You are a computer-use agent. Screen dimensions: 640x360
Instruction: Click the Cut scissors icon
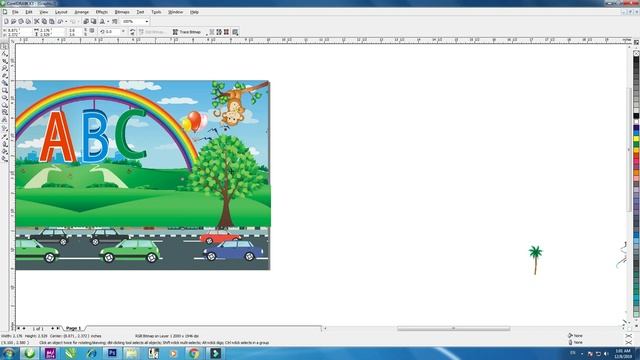pyautogui.click(x=37, y=21)
